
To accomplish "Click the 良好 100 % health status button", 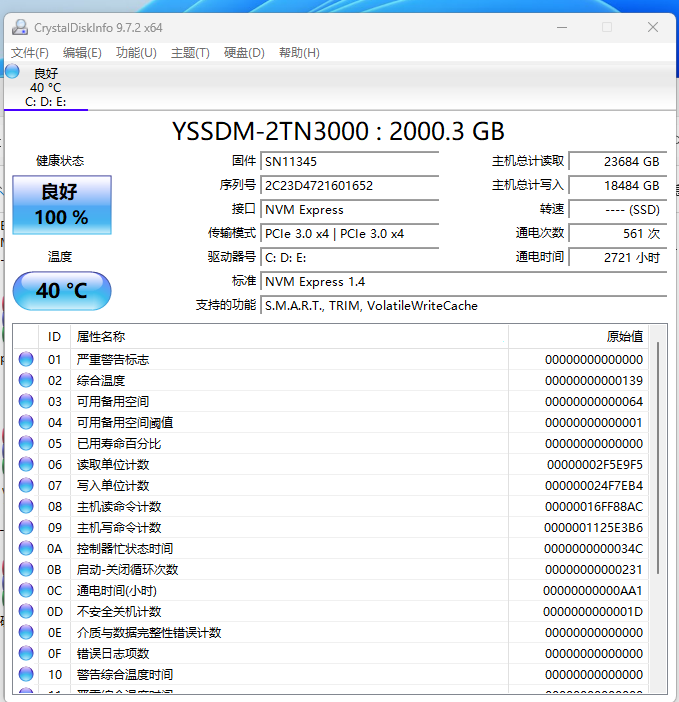I will pyautogui.click(x=62, y=205).
